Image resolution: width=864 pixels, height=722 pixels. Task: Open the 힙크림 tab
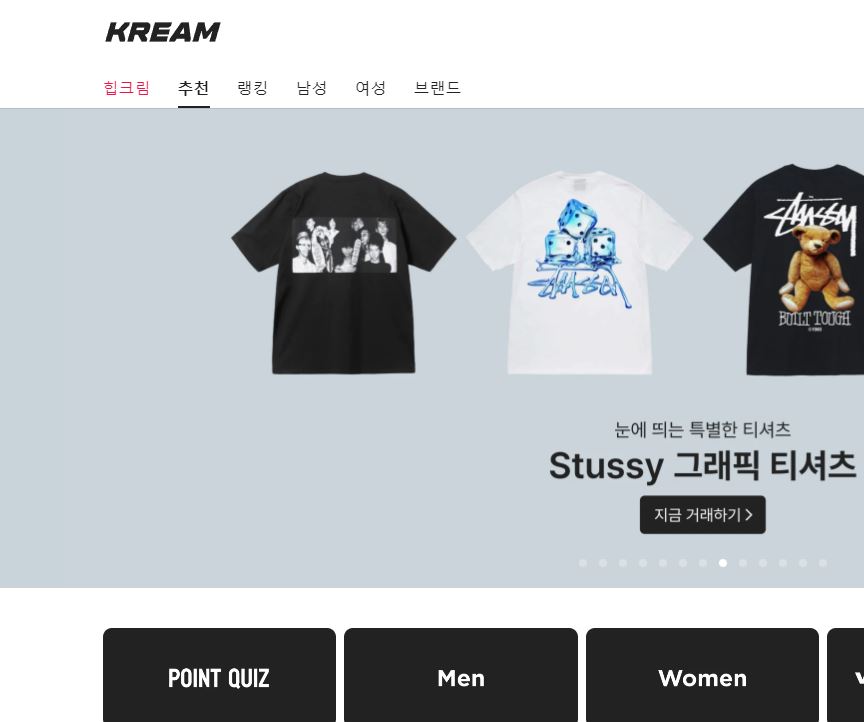(x=127, y=88)
